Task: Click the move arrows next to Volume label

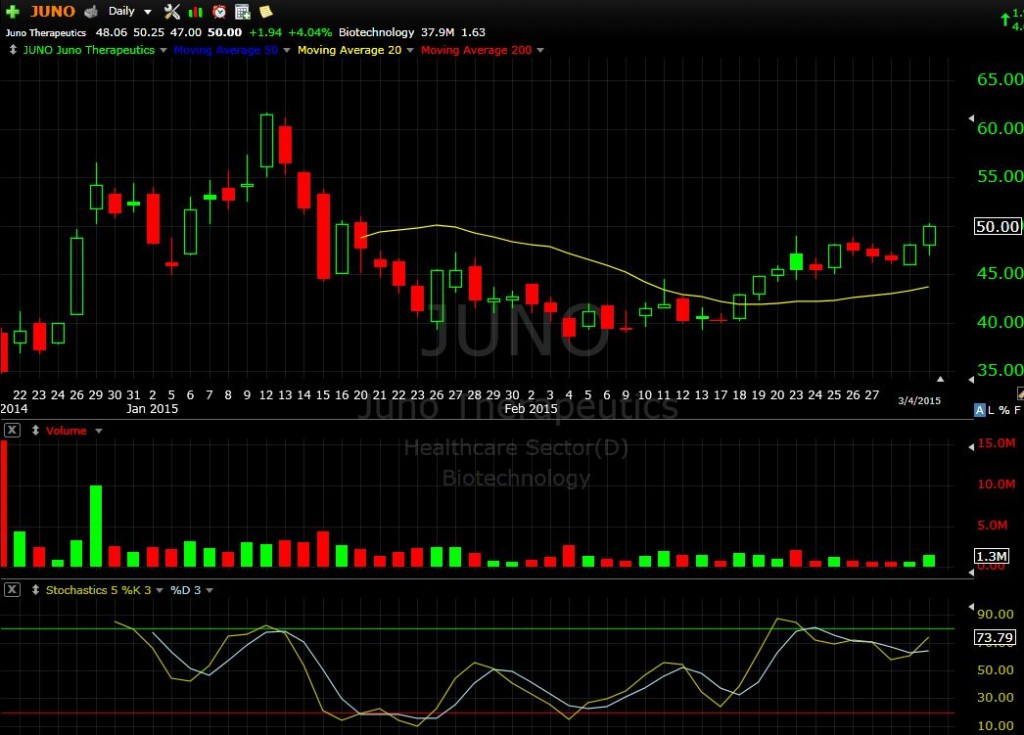Action: (x=35, y=431)
